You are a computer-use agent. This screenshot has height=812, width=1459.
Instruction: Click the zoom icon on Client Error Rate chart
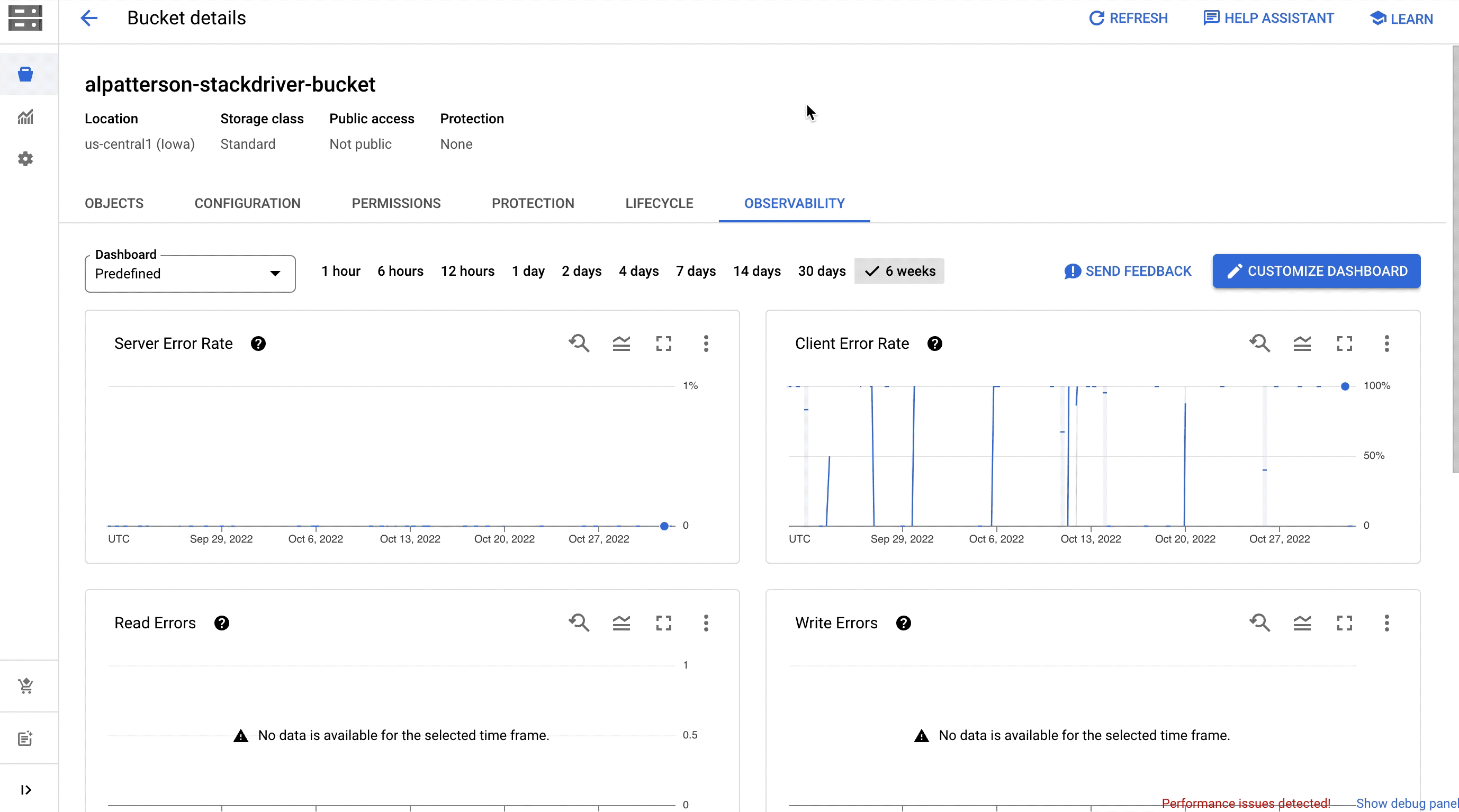click(1261, 343)
